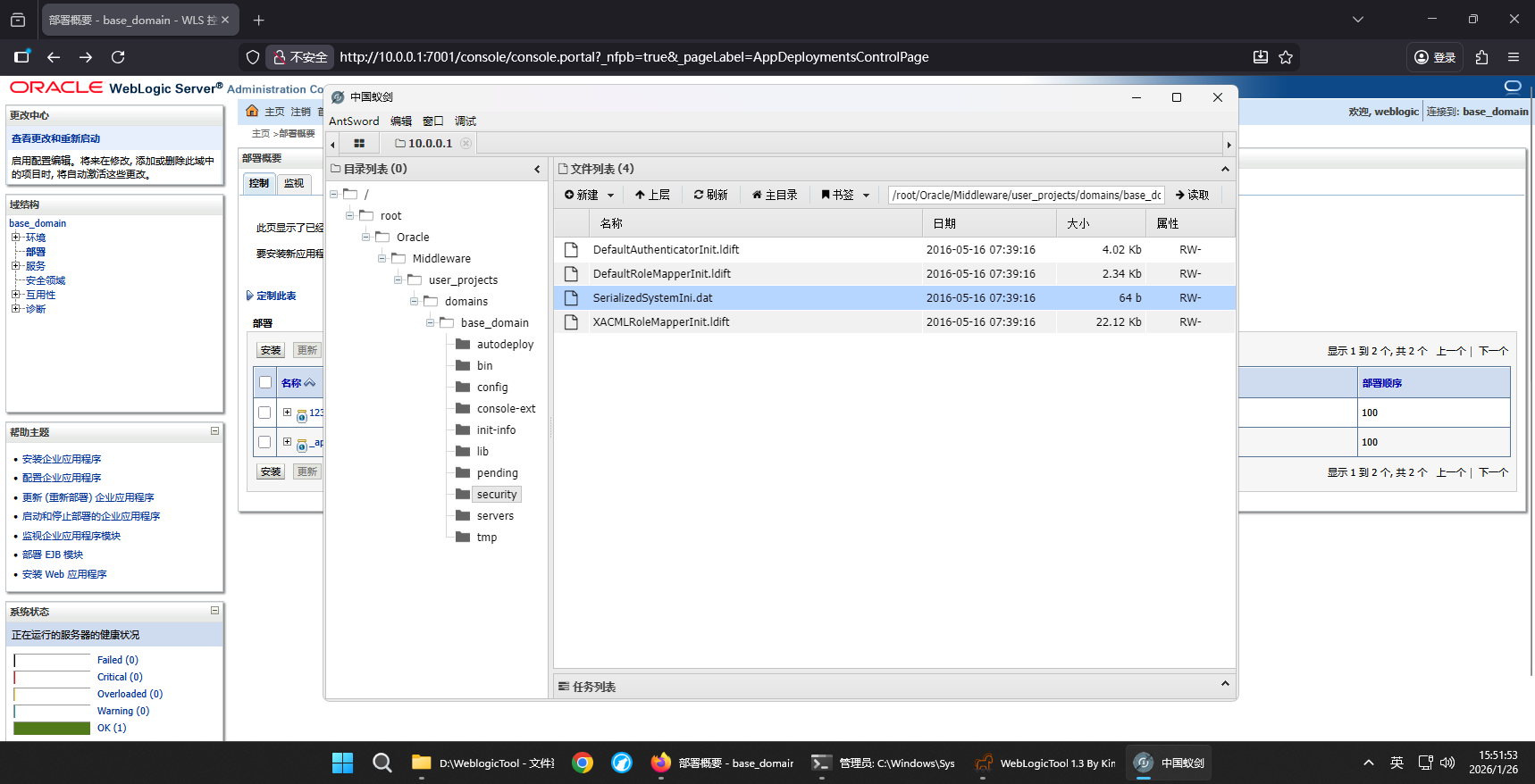Open the 编辑 menu in AntSword

tap(401, 121)
